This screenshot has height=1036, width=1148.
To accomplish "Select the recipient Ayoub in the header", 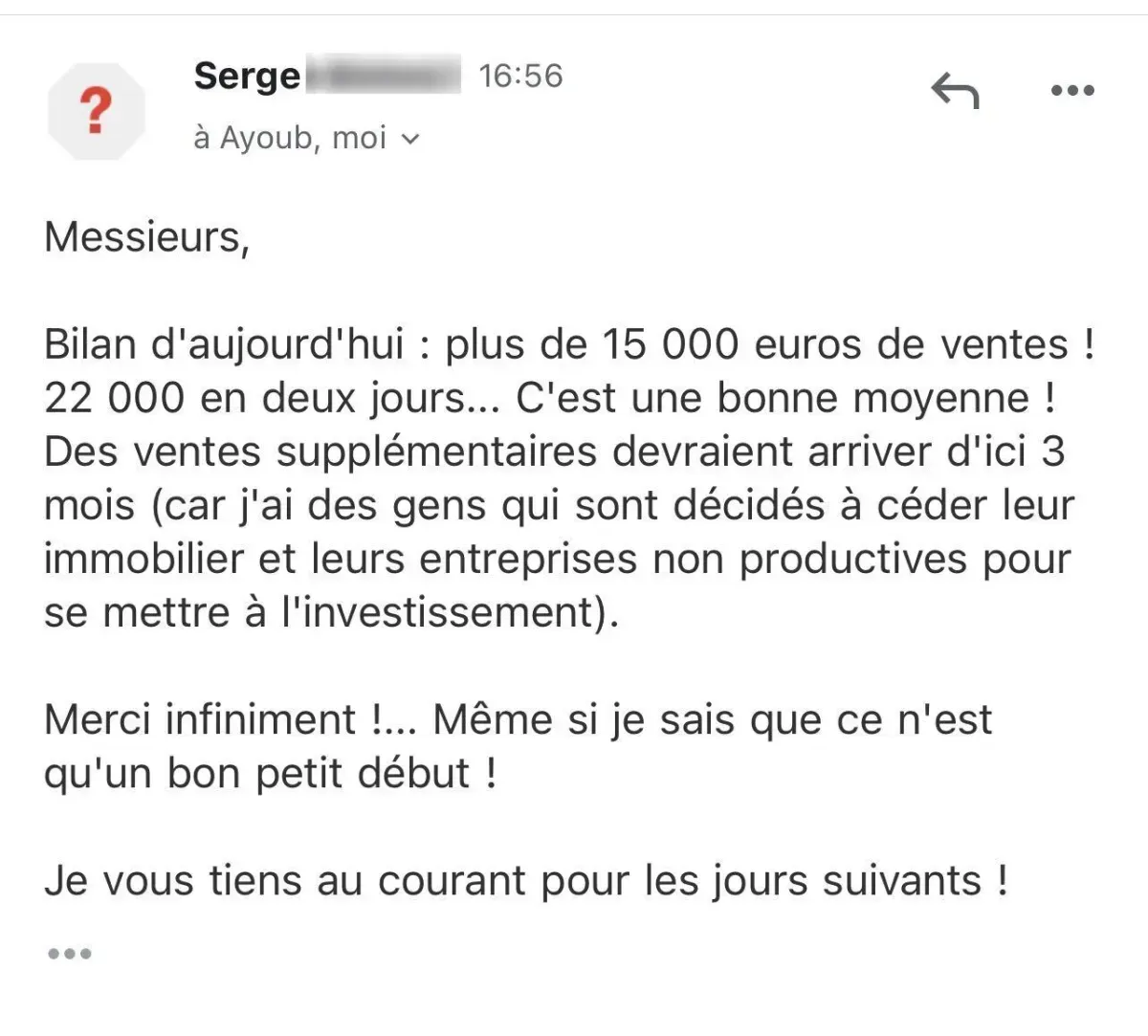I will 269,139.
